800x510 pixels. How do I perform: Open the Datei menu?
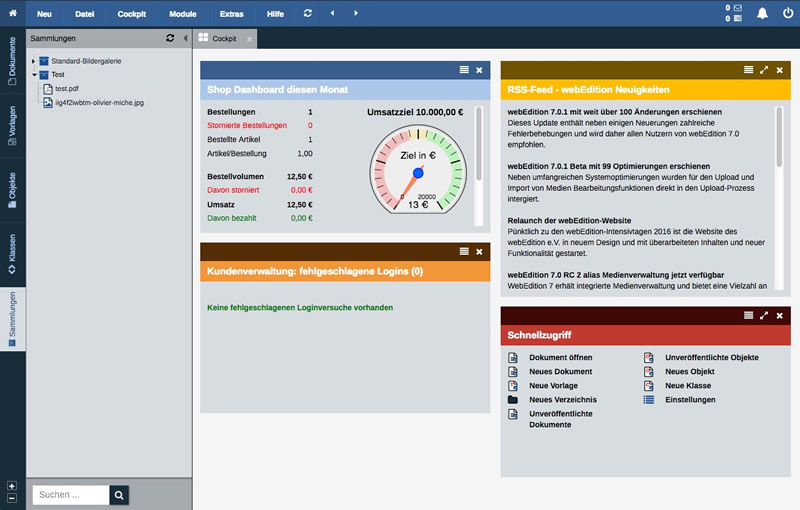click(x=85, y=14)
